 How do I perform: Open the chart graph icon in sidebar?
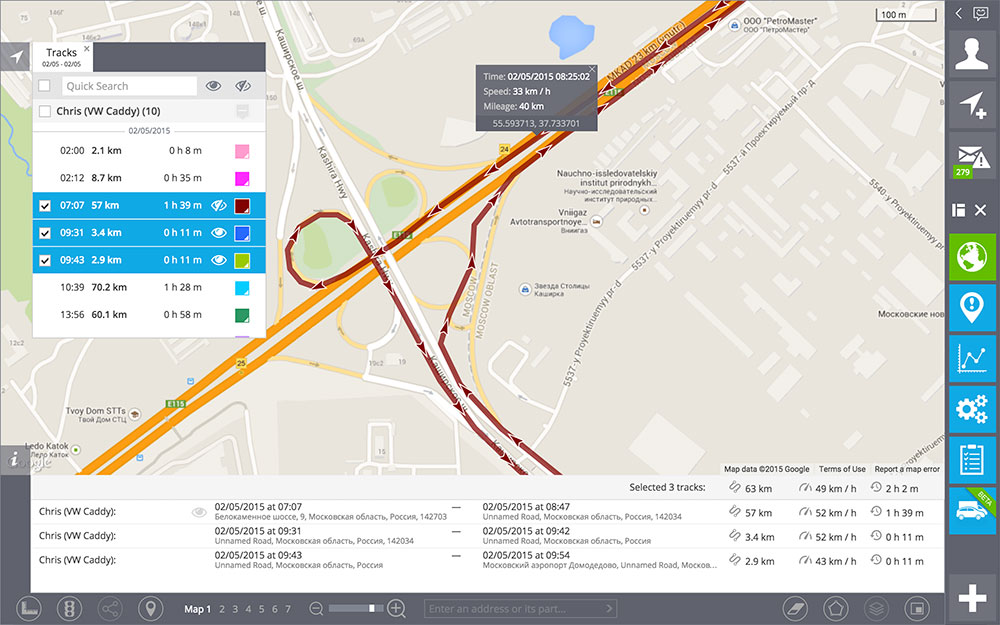[x=972, y=358]
